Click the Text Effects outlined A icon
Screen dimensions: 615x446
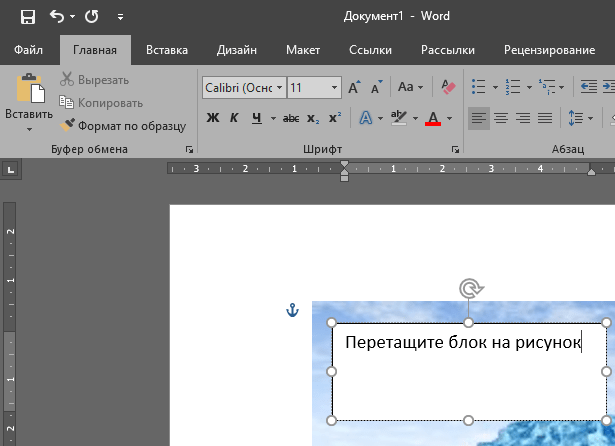click(x=365, y=118)
